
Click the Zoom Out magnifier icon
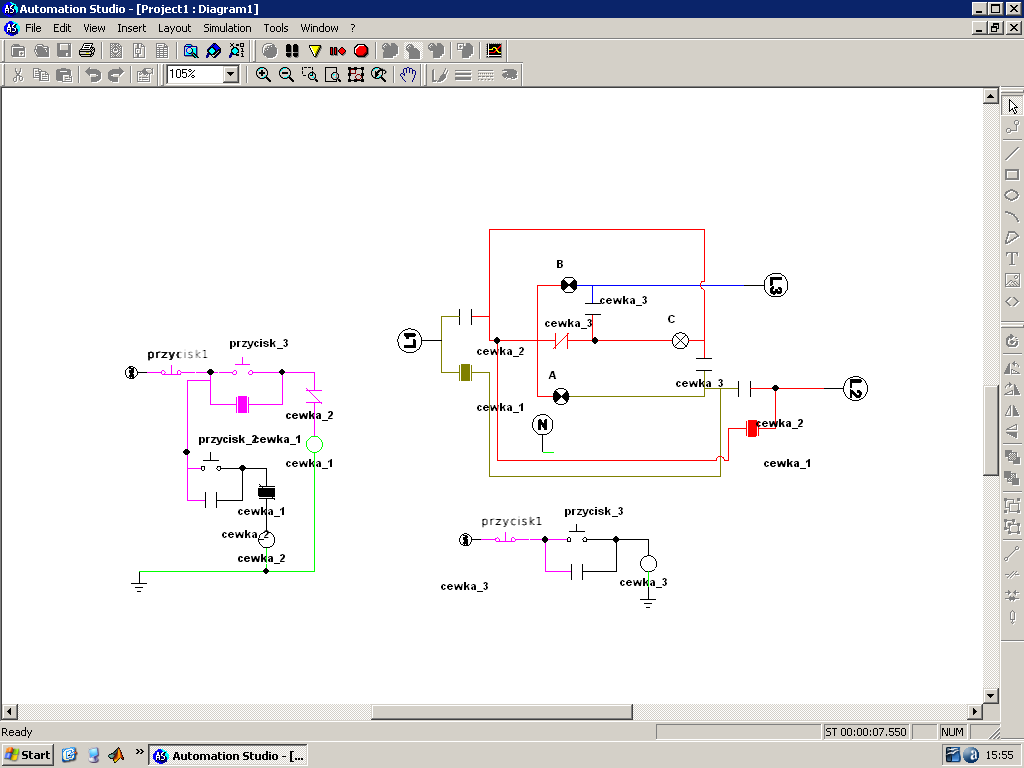coord(286,74)
